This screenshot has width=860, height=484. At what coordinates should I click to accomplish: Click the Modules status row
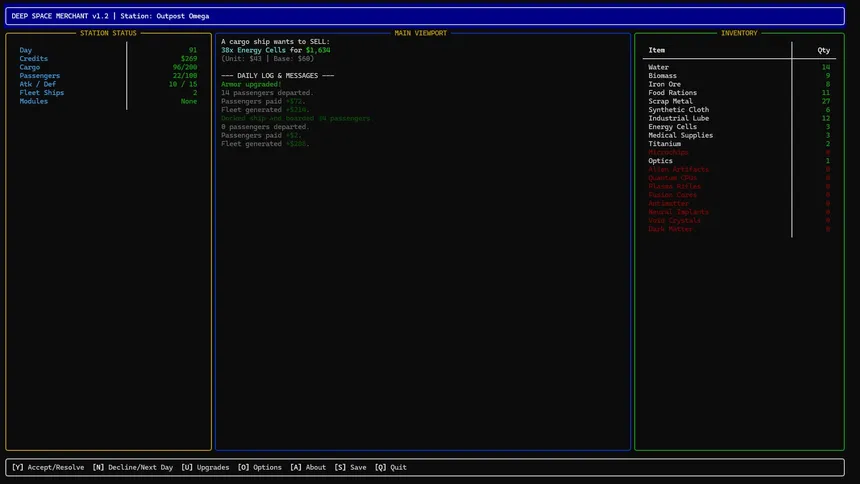pyautogui.click(x=34, y=101)
